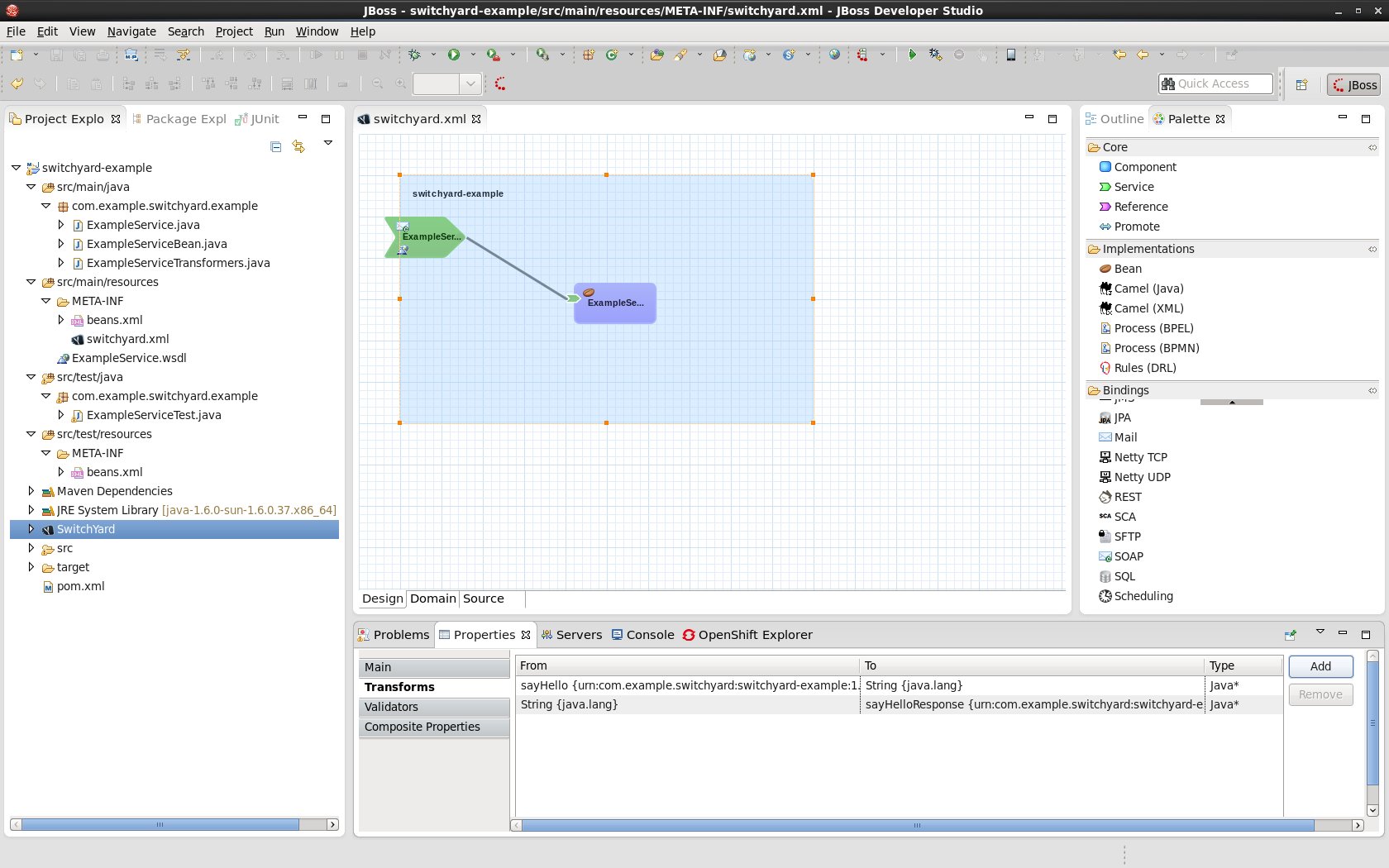Open Project Explorer view menu triangle

pos(328,143)
